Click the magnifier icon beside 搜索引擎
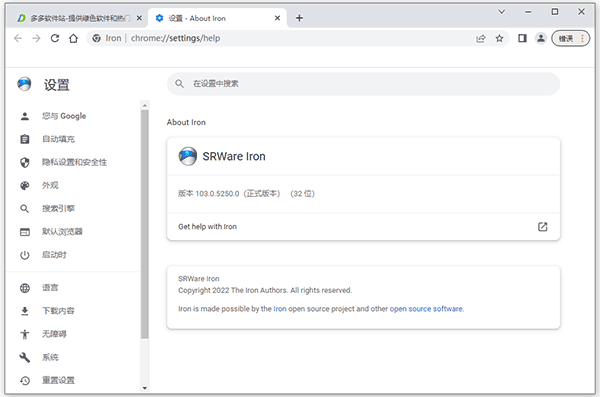This screenshot has height=397, width=600. point(24,209)
